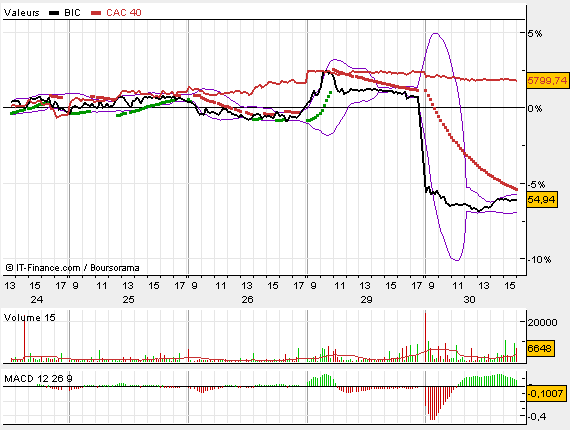Click the date label 26
Screen dimensions: 570x430
[247, 300]
